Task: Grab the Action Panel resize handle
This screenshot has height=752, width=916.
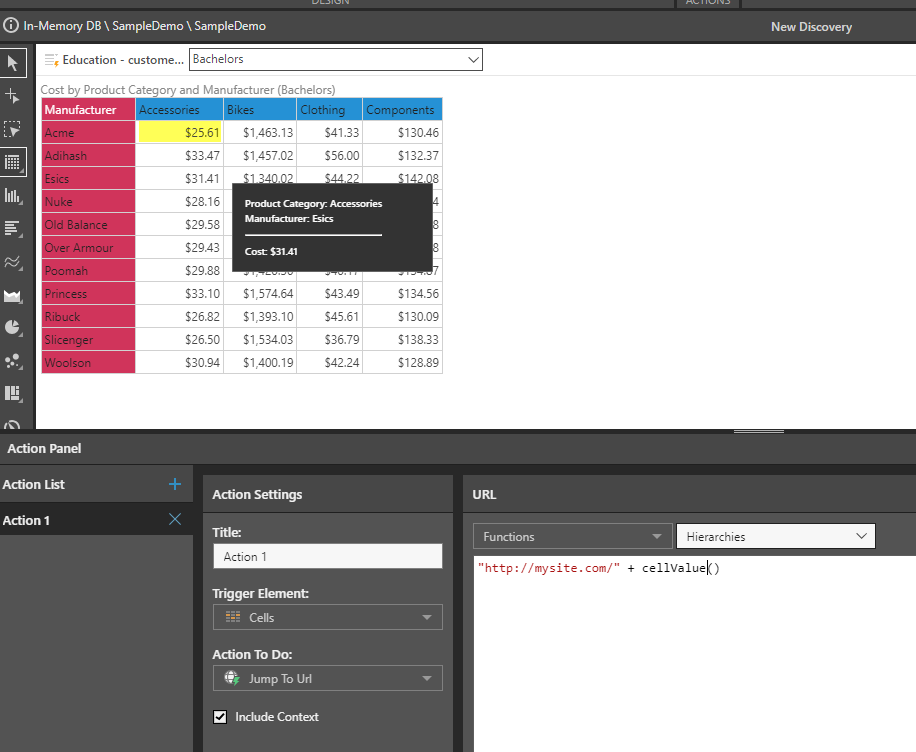Action: pyautogui.click(x=759, y=432)
